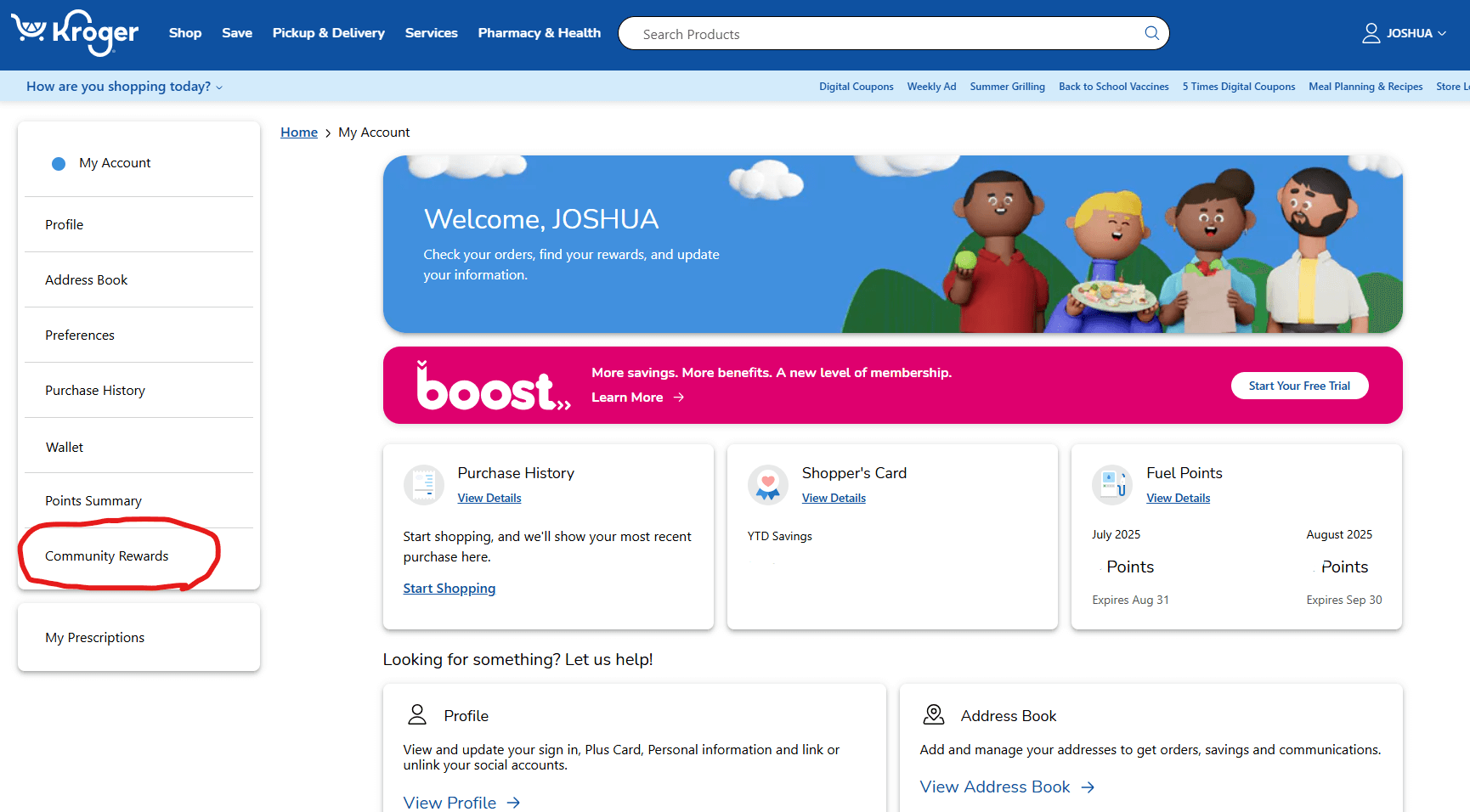Click the boost logo in pink banner

click(x=493, y=386)
